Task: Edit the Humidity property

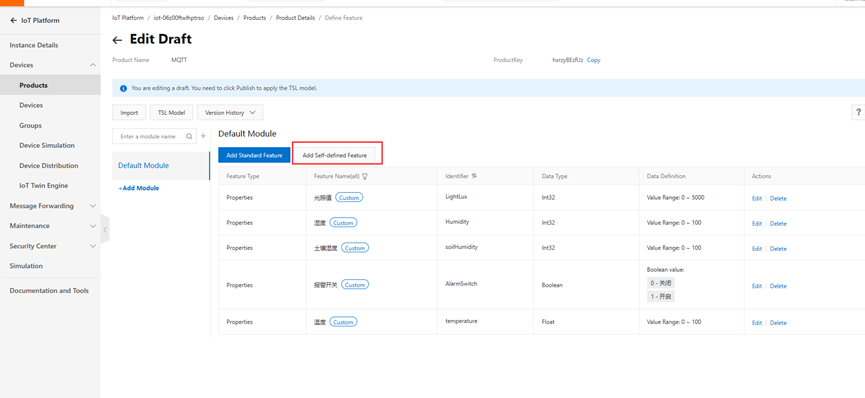Action: pos(757,224)
